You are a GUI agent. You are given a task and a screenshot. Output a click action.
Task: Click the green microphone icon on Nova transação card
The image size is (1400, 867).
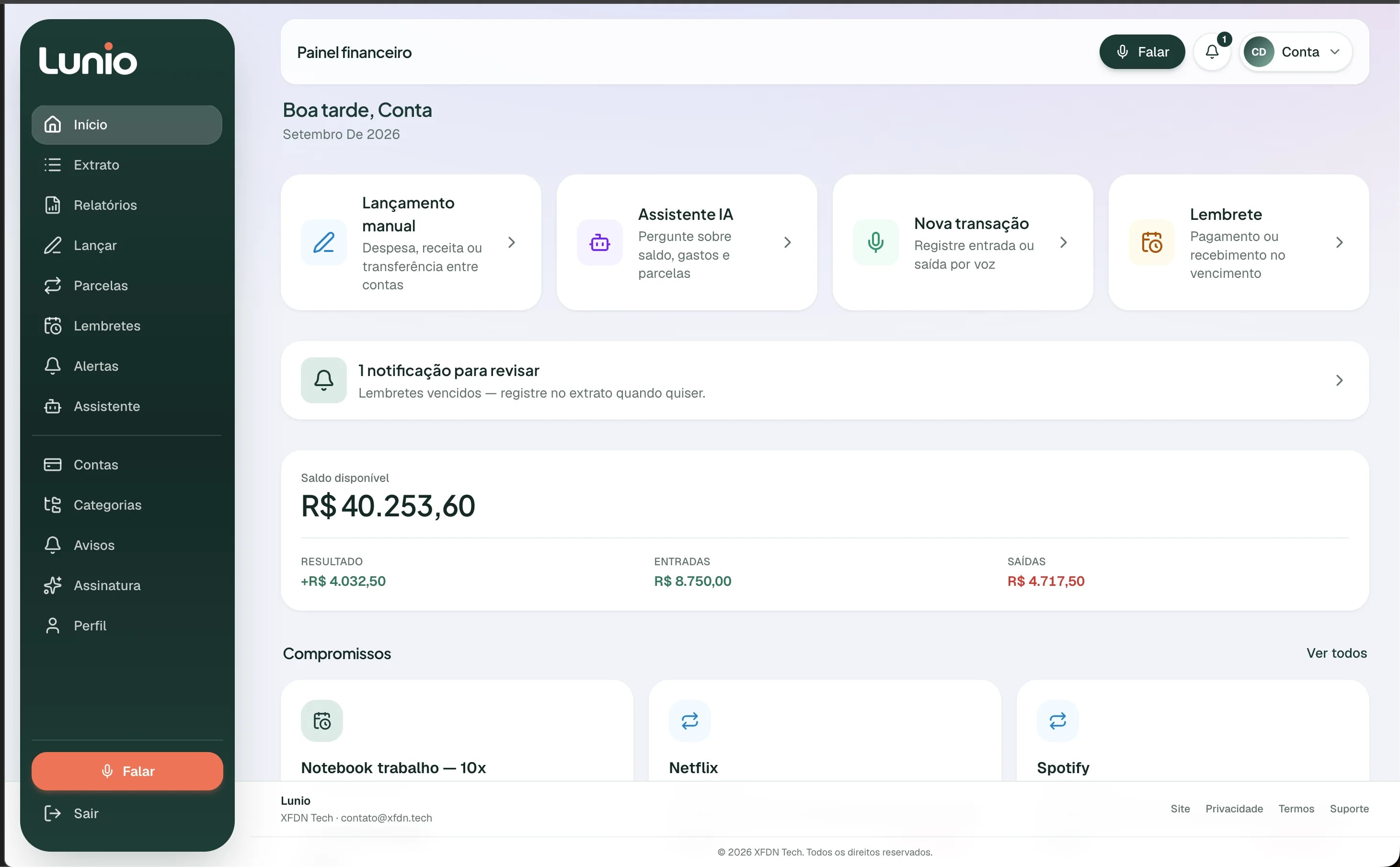pyautogui.click(x=876, y=242)
